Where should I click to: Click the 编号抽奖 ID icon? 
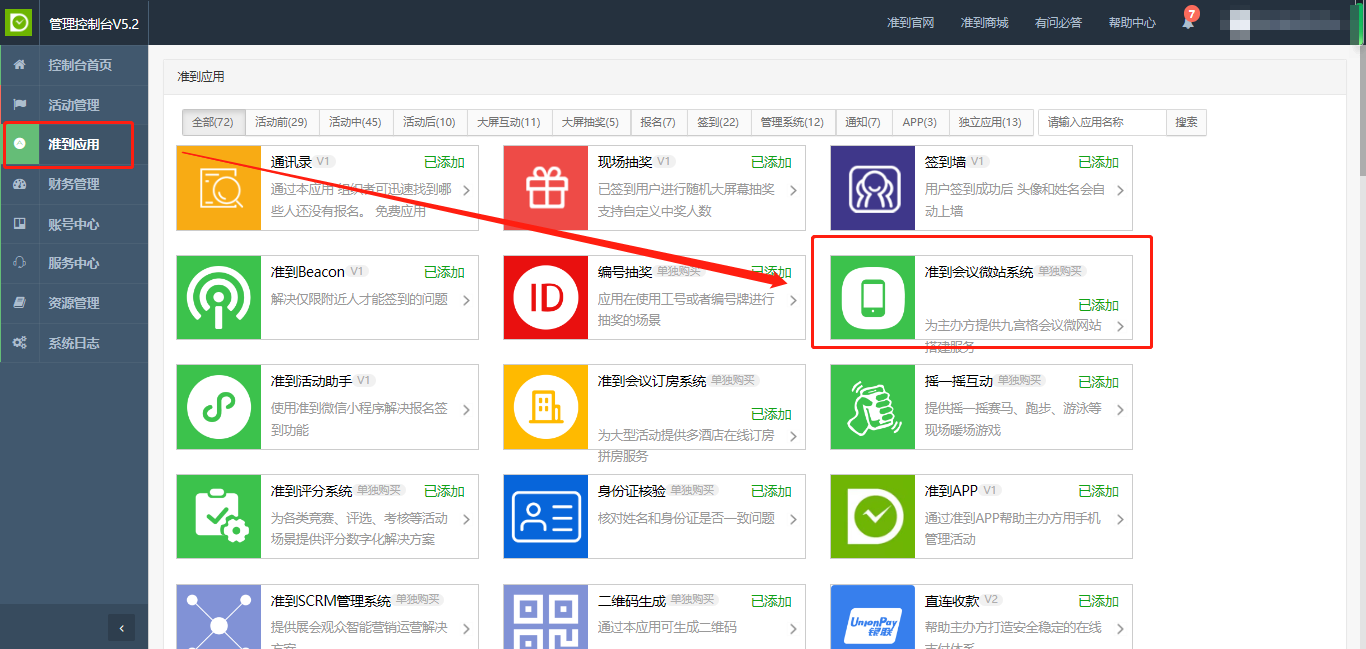(545, 297)
